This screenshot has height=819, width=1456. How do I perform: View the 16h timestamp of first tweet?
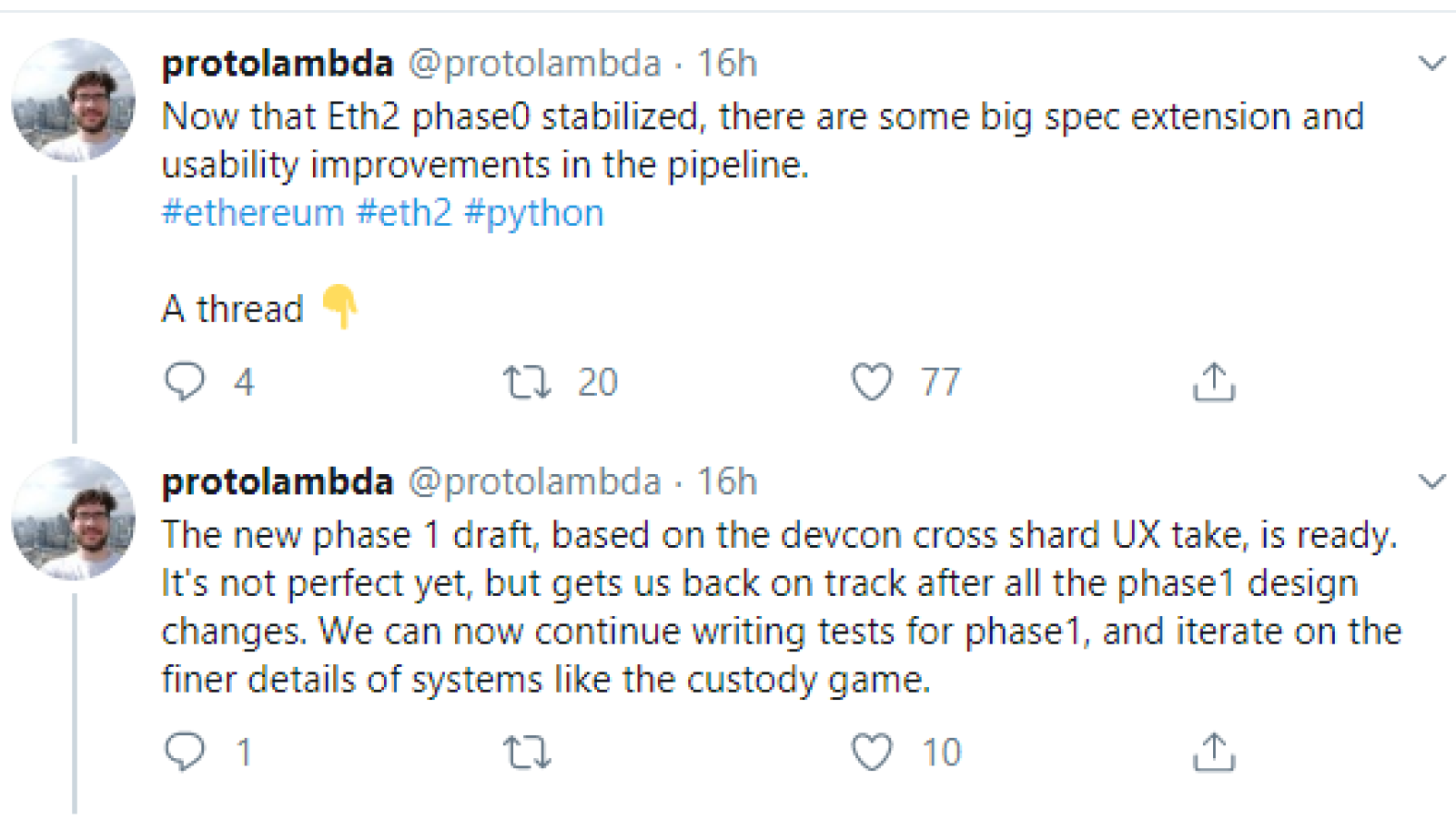[727, 63]
